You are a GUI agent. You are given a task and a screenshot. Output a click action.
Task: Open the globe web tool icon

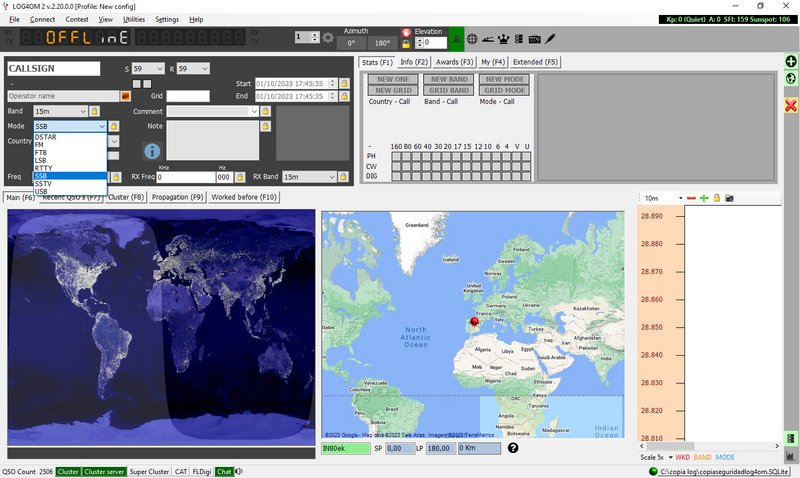pyautogui.click(x=472, y=39)
